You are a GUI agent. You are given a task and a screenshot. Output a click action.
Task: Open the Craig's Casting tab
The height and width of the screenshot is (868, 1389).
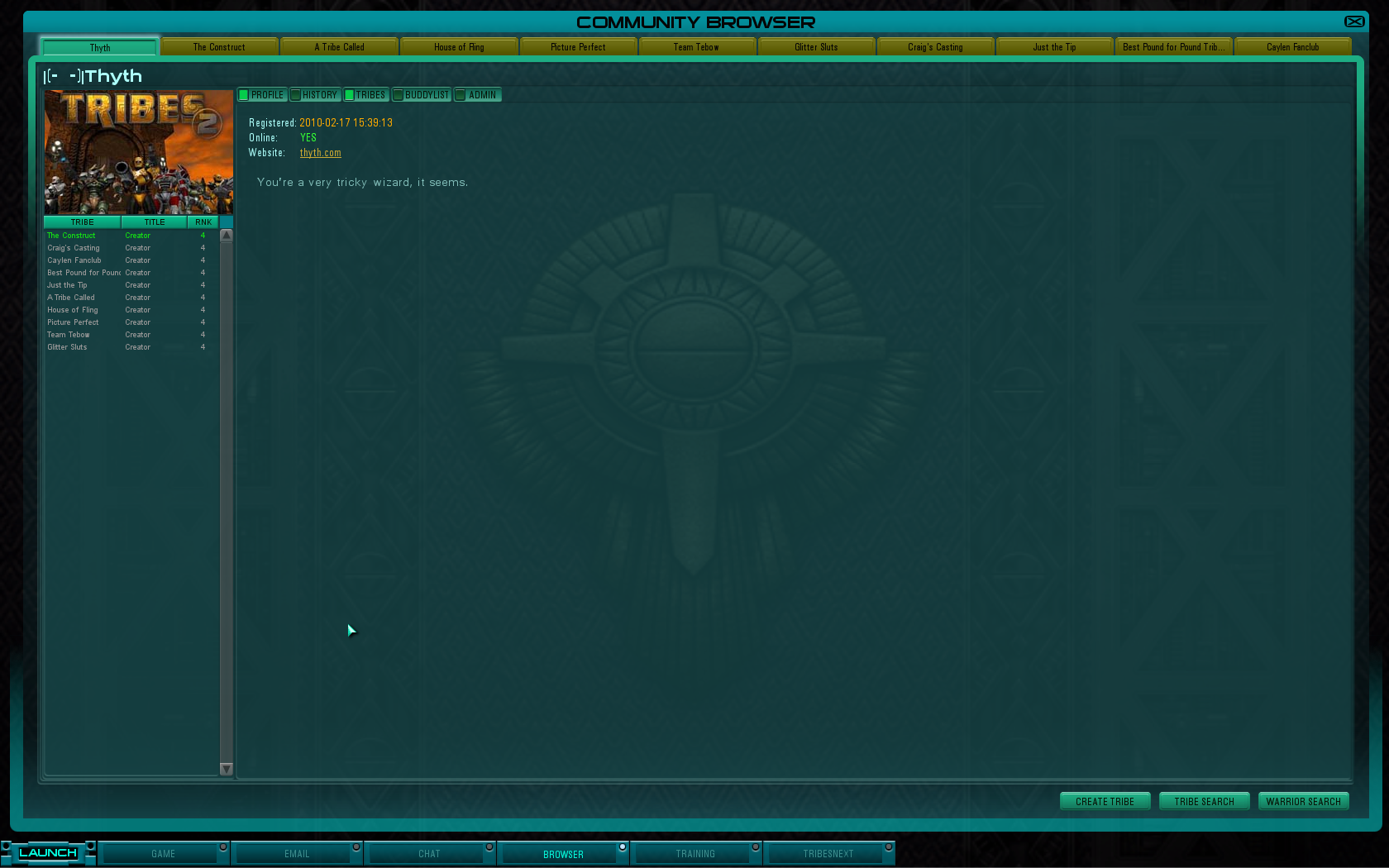(935, 47)
